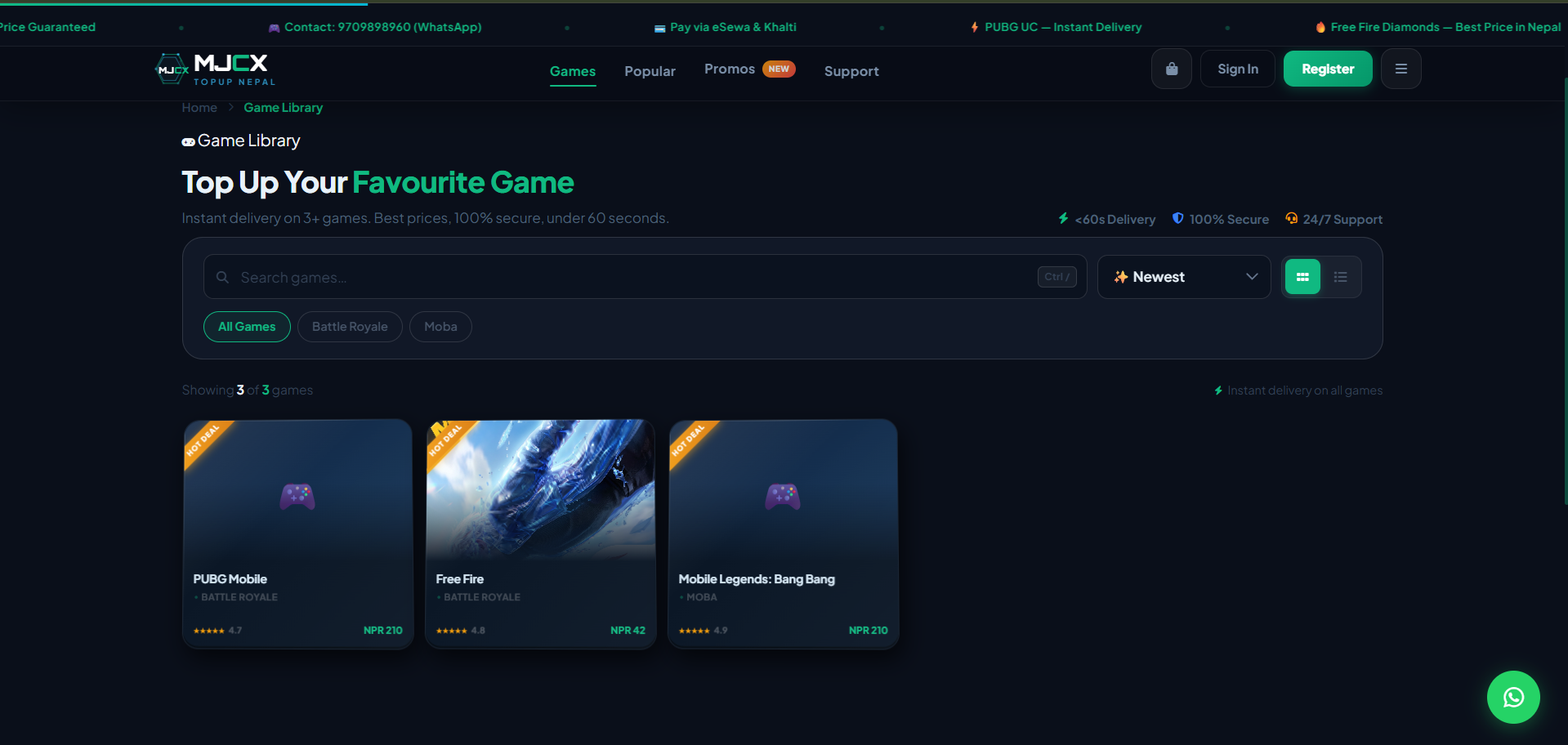Click 'Showing 3 of 3 games' text

[248, 390]
